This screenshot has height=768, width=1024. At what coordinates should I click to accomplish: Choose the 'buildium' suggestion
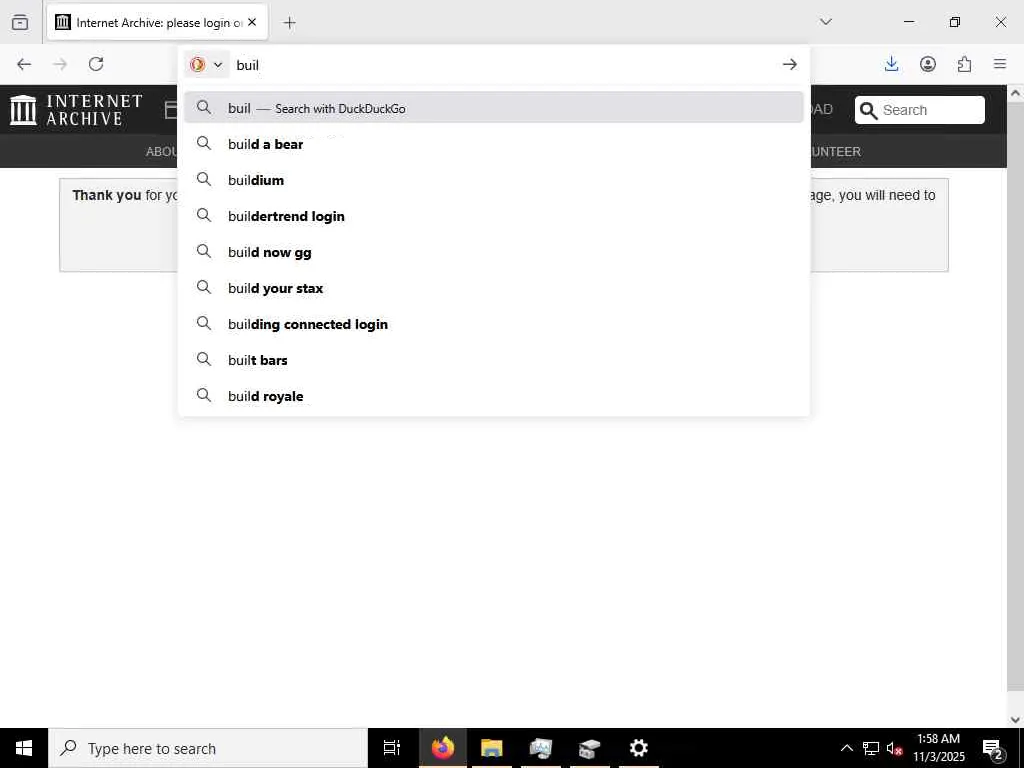click(x=493, y=180)
